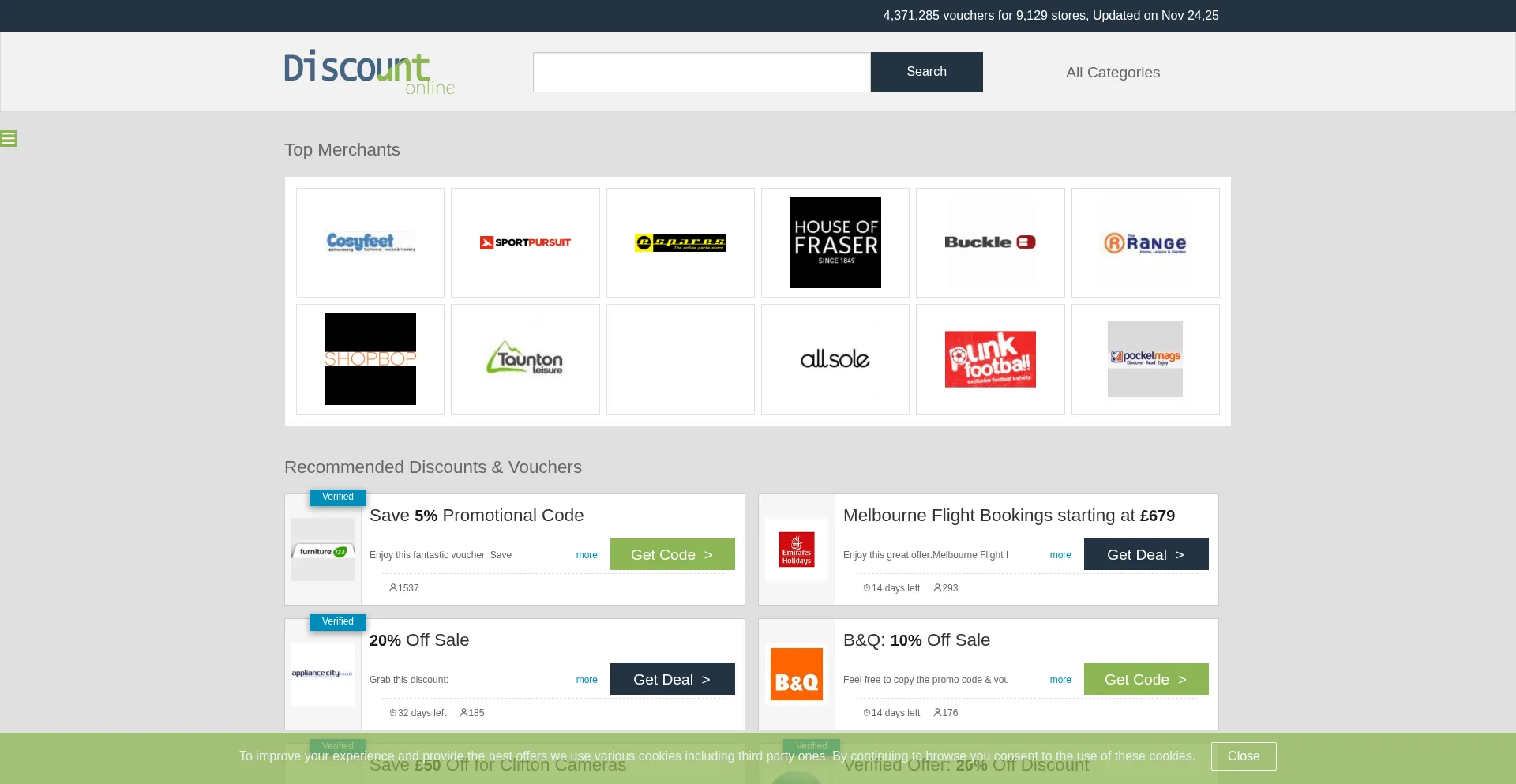This screenshot has height=784, width=1516.
Task: Select The Range merchant logo
Action: click(x=1145, y=242)
